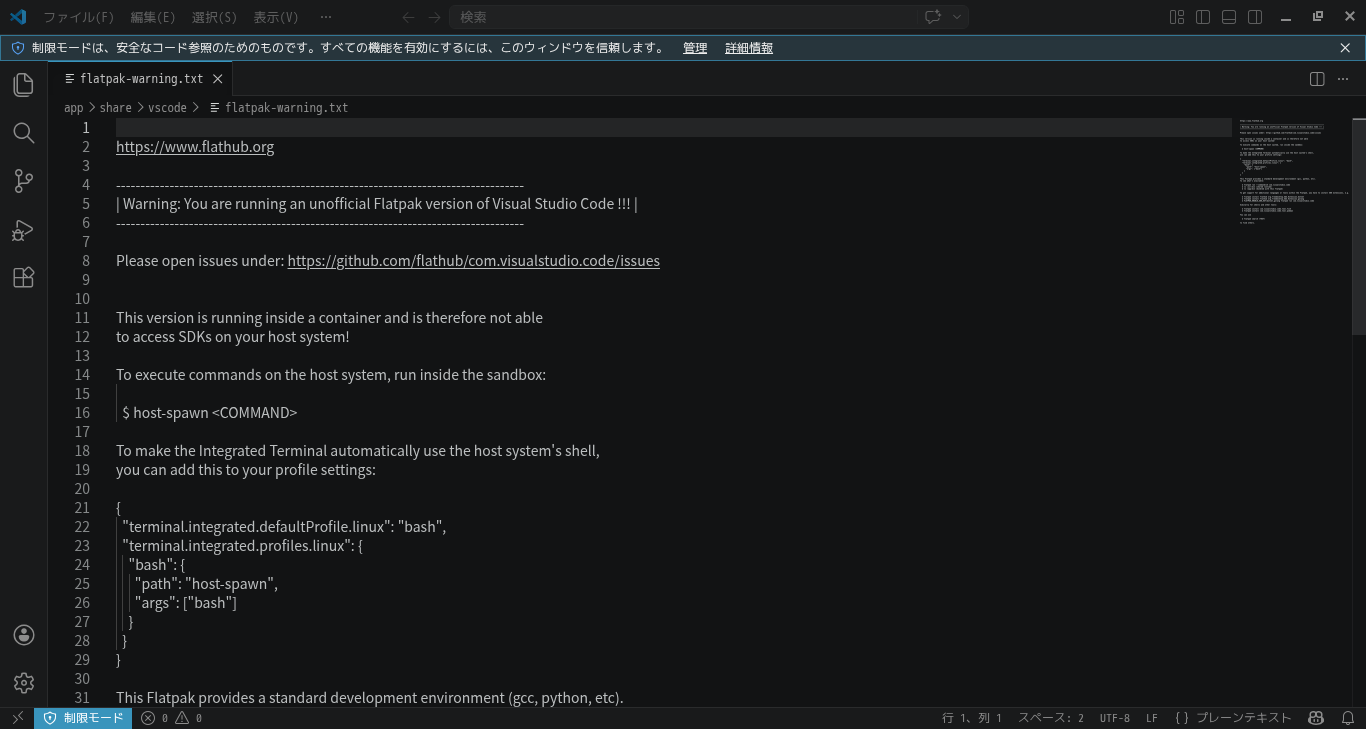Screen dimensions: 1366x729
Task: Open the 表示(V) menu
Action: (x=276, y=17)
